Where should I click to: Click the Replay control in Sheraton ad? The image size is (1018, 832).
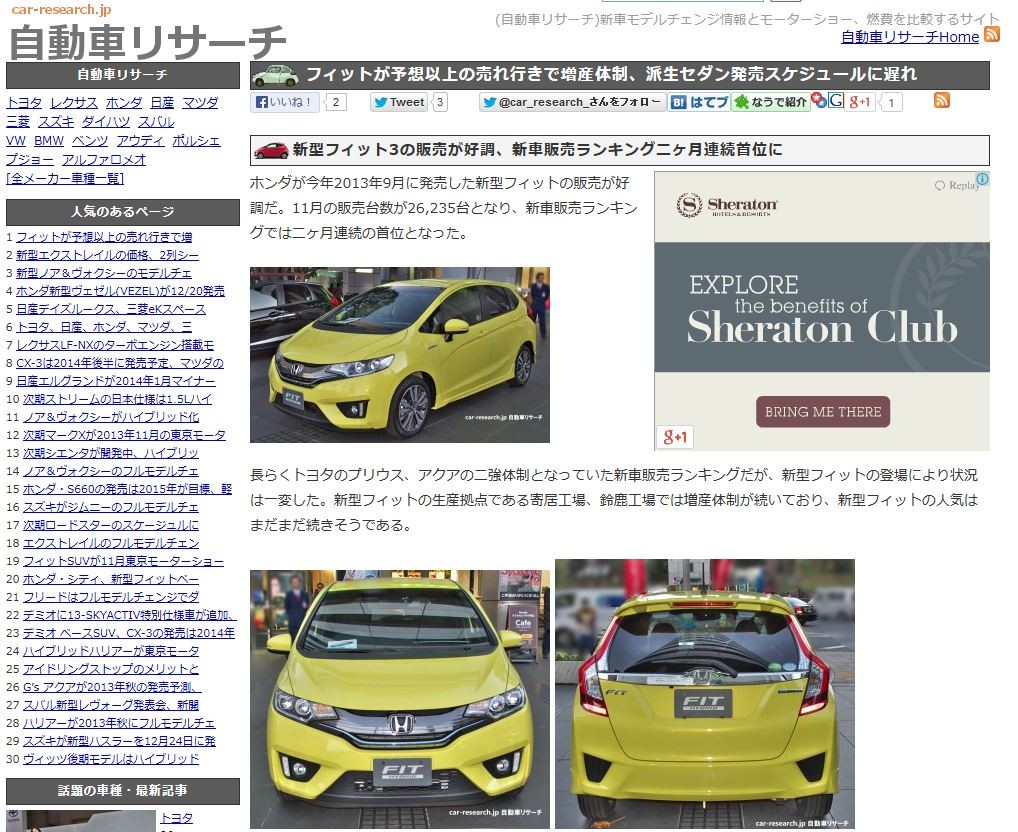point(956,186)
